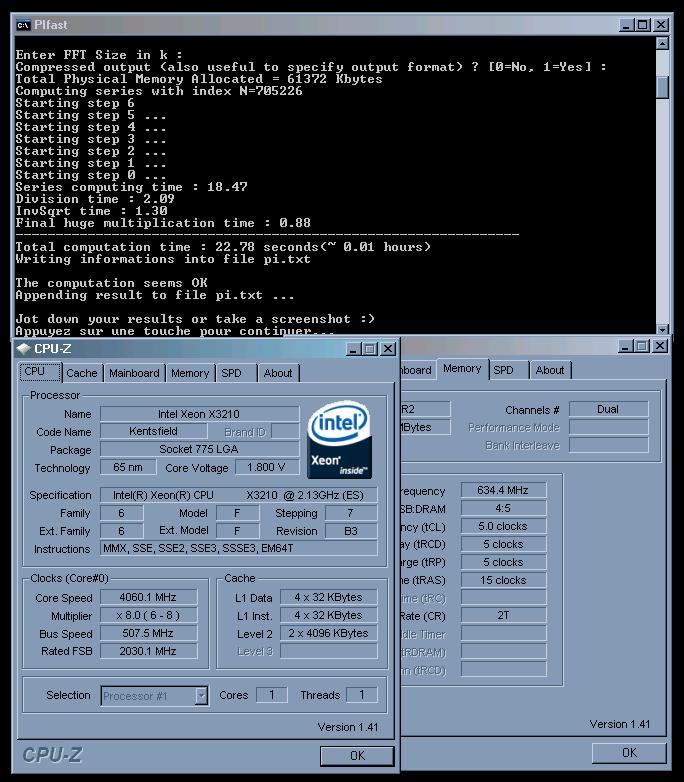Open the Memory tab in front CPU-Z

point(190,373)
